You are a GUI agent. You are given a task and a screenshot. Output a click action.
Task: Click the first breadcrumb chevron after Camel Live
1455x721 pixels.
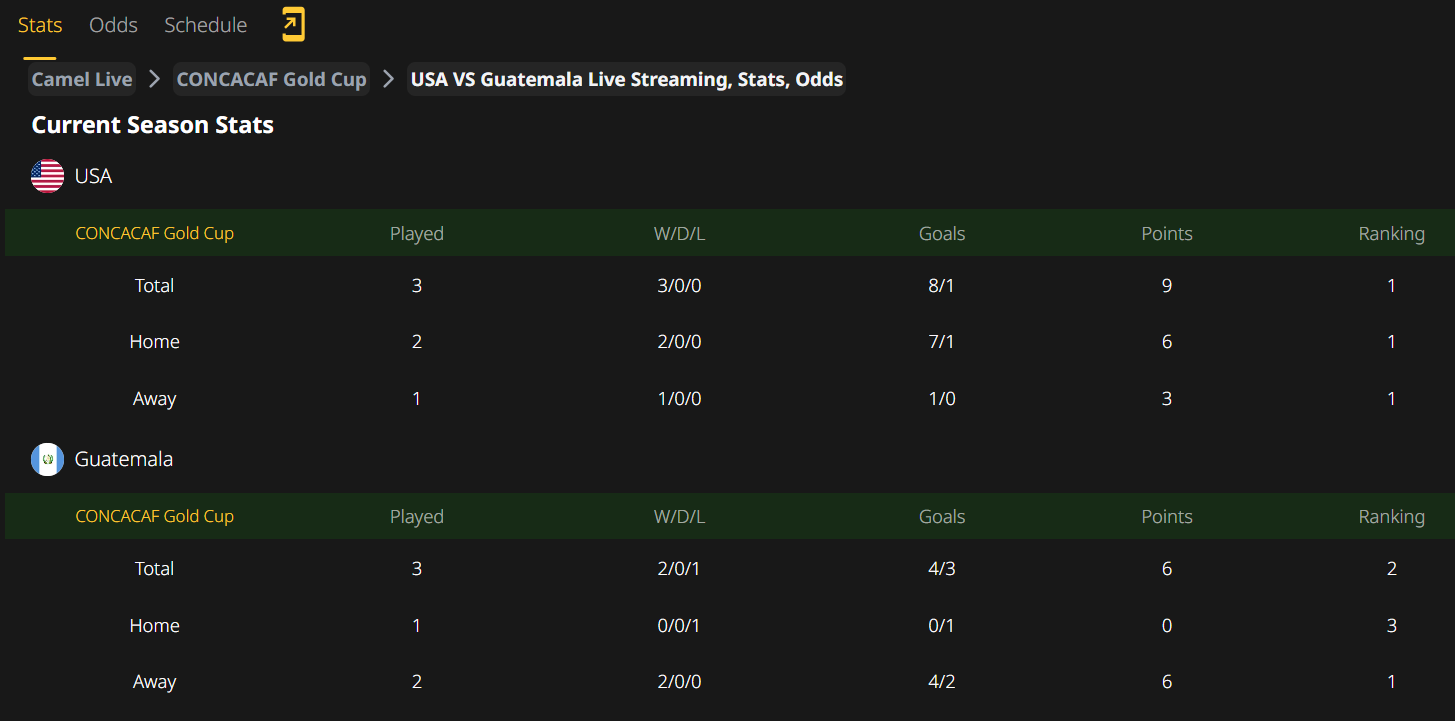pos(154,79)
